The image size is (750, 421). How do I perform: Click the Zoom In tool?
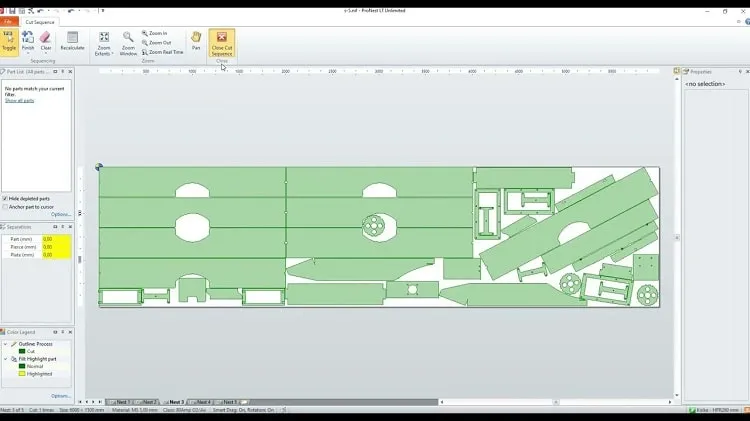pyautogui.click(x=154, y=33)
